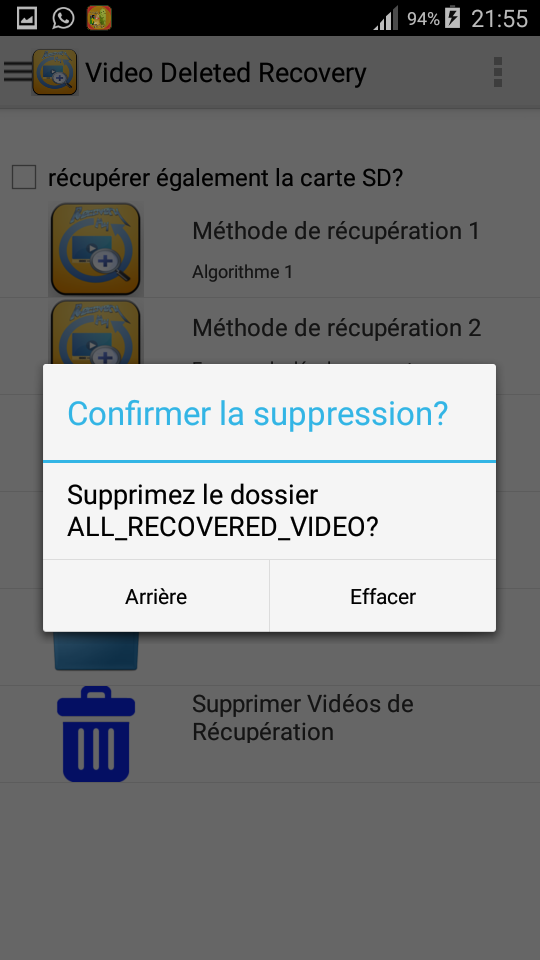
Task: Confirm deletion with Effacer button
Action: pos(383,596)
